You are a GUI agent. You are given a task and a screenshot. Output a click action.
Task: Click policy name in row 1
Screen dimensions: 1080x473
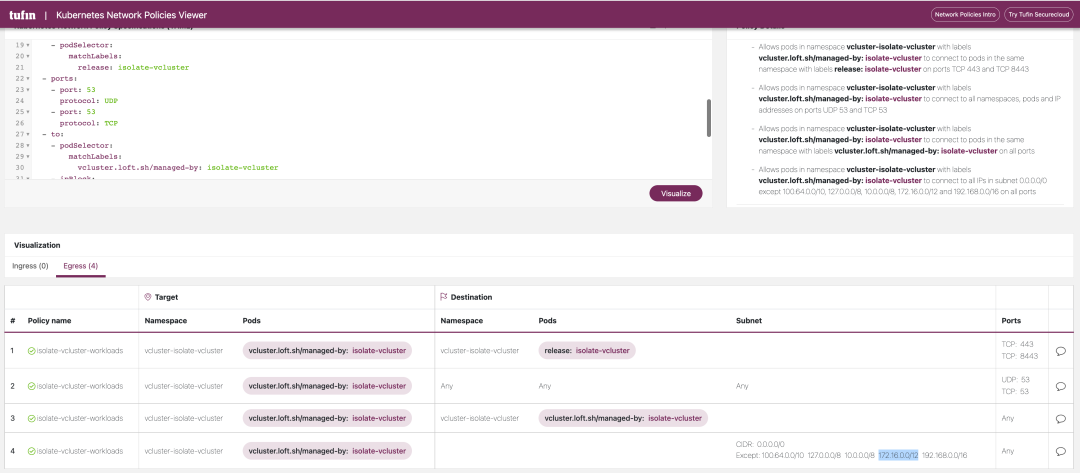79,350
